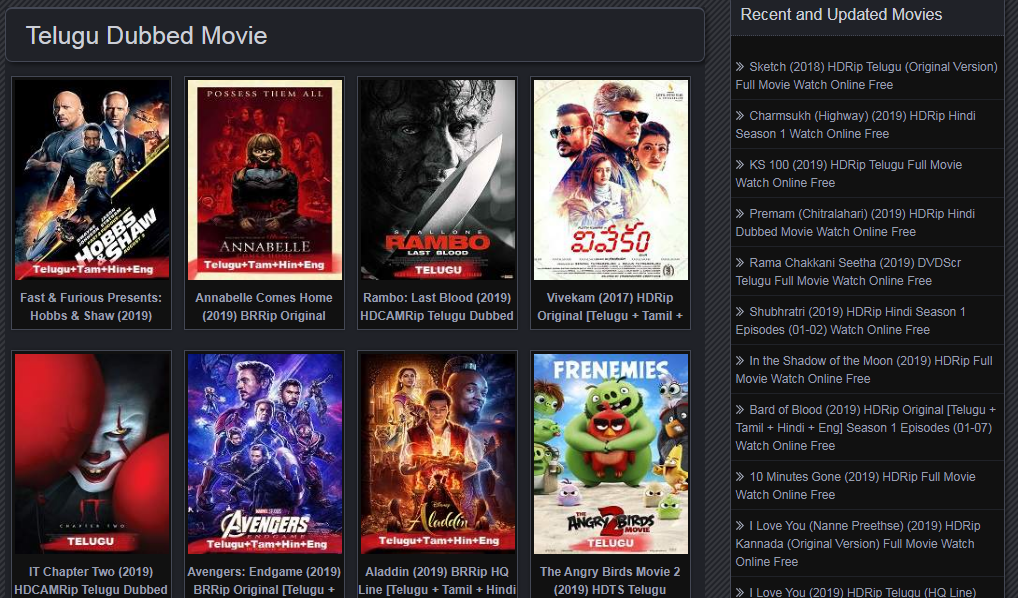Open 'In the Shadow of the Moon' sidebar link
The width and height of the screenshot is (1018, 598).
863,369
